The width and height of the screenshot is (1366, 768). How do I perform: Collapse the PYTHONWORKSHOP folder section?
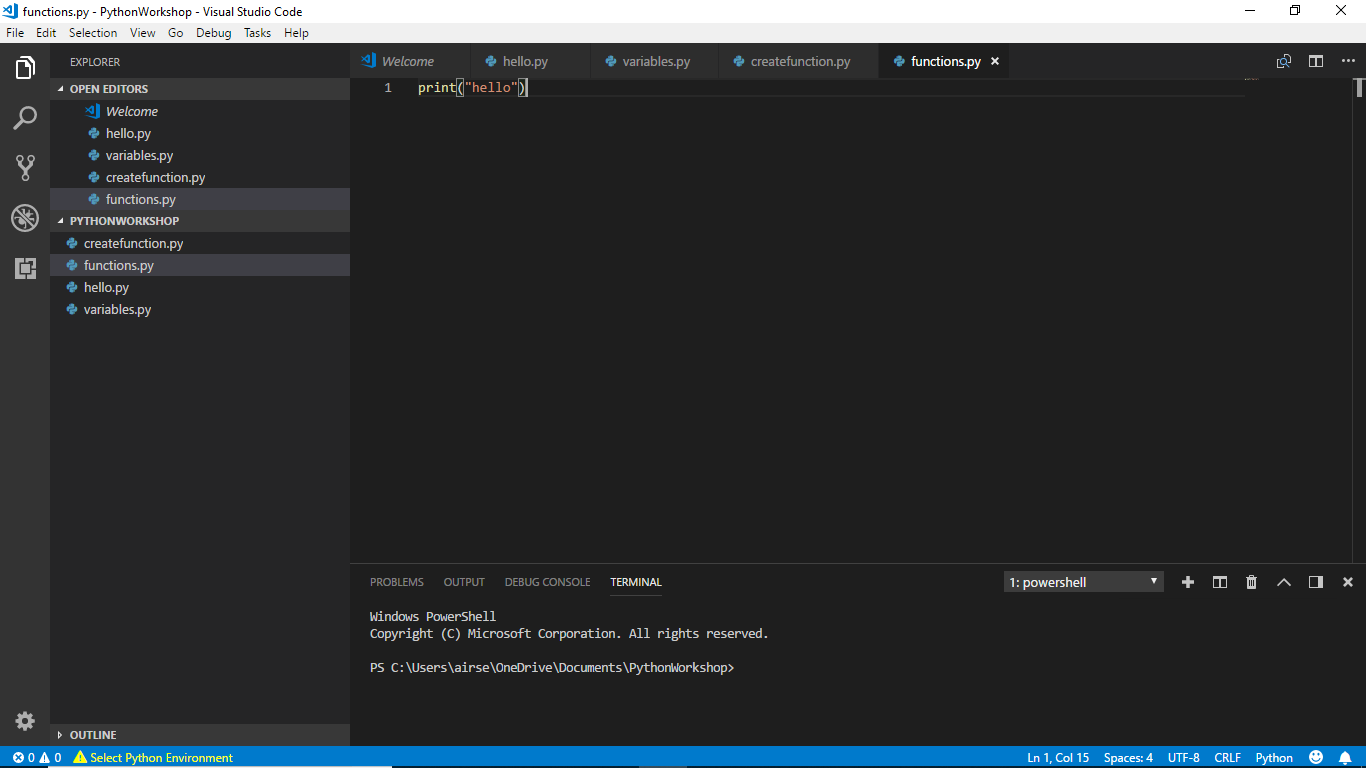[200, 221]
